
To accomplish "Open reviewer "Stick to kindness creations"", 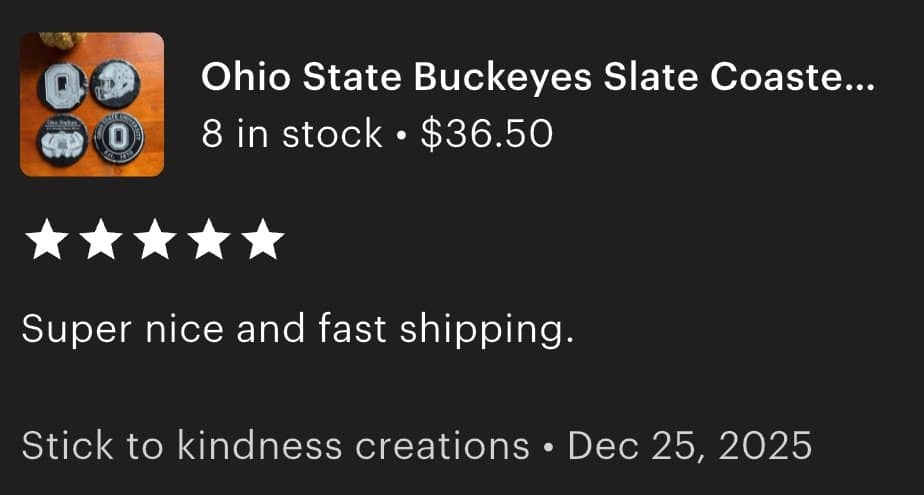I will click(275, 446).
